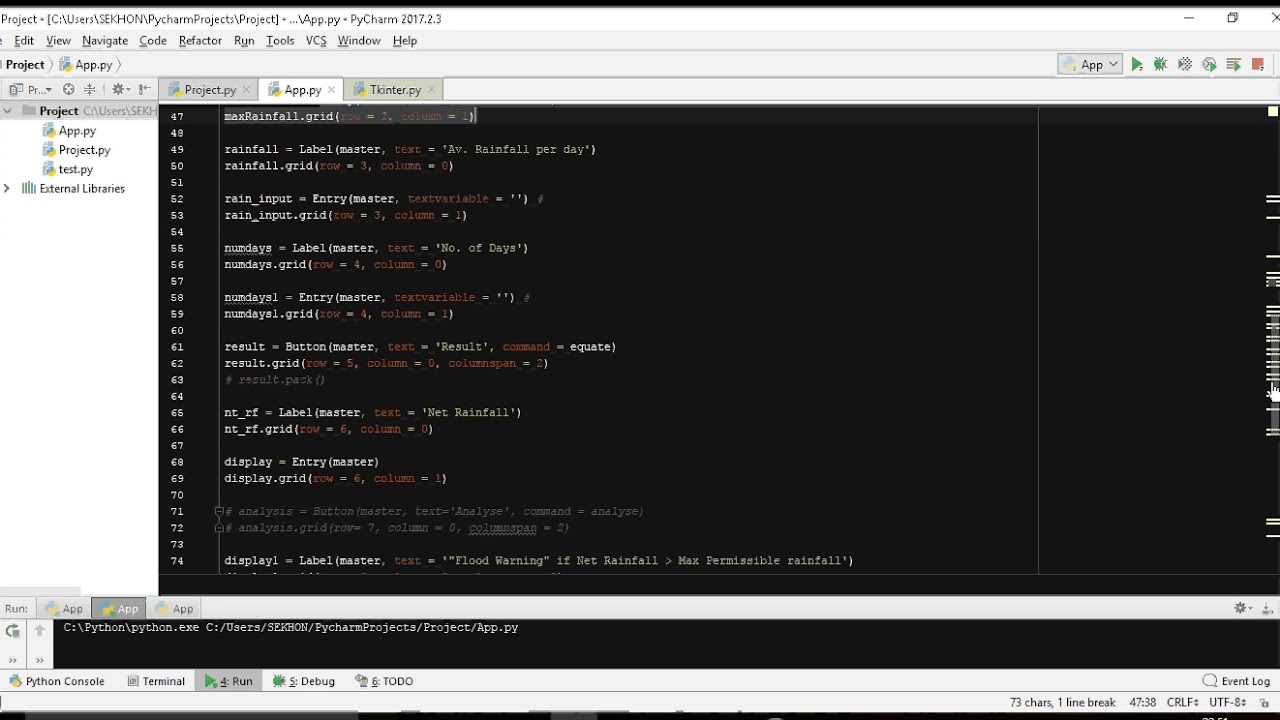Open the VCS menu
This screenshot has height=720, width=1280.
[x=316, y=41]
